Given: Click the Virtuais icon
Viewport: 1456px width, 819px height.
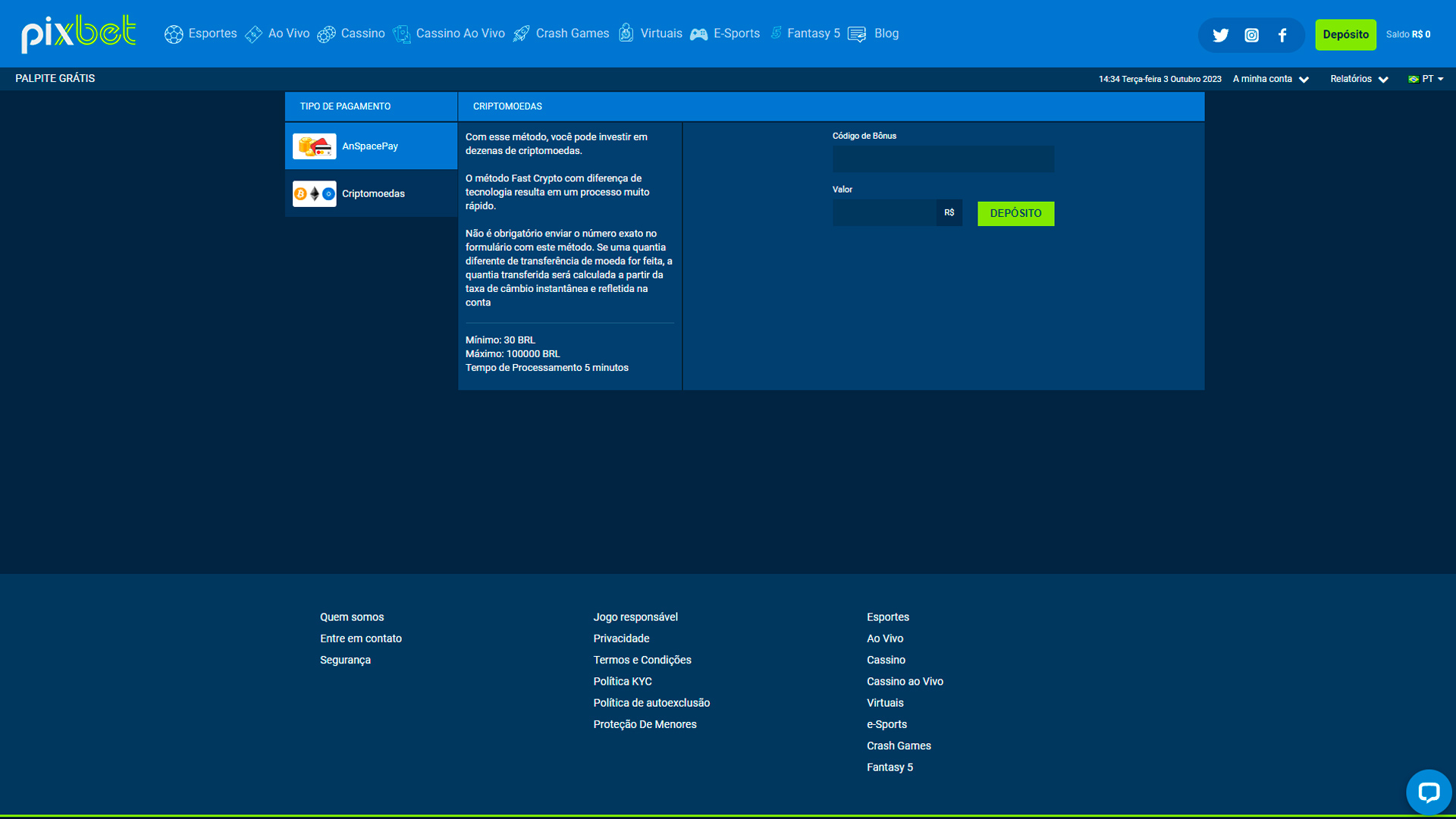Looking at the screenshot, I should pos(626,33).
